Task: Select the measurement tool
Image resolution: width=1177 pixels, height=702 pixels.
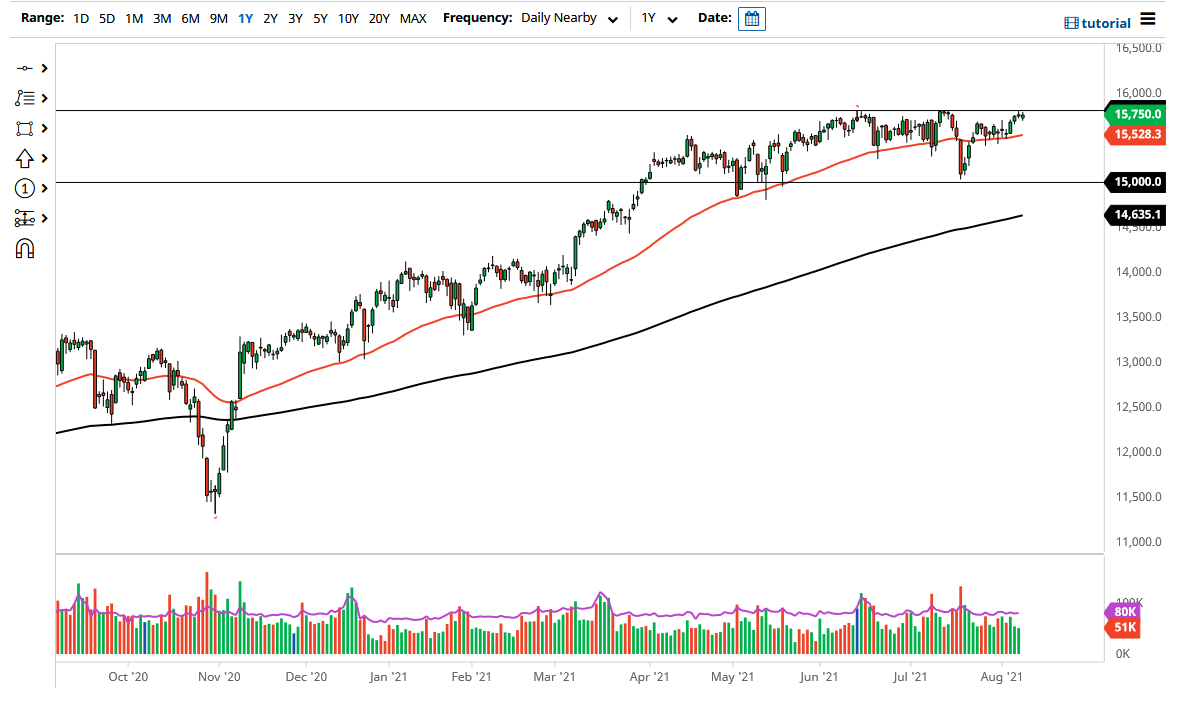Action: click(x=25, y=218)
